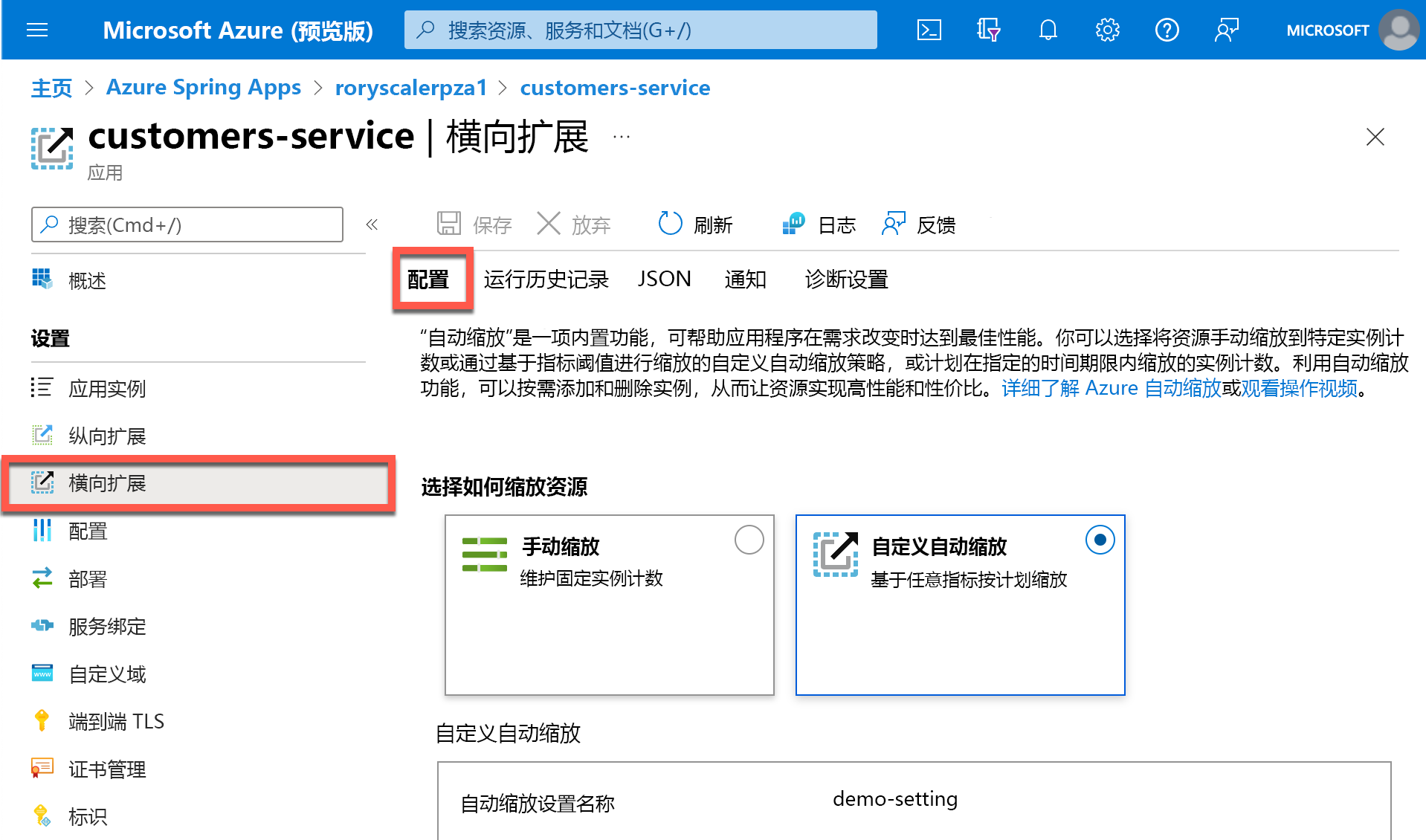Click the 设置 section header in sidebar

(x=51, y=338)
